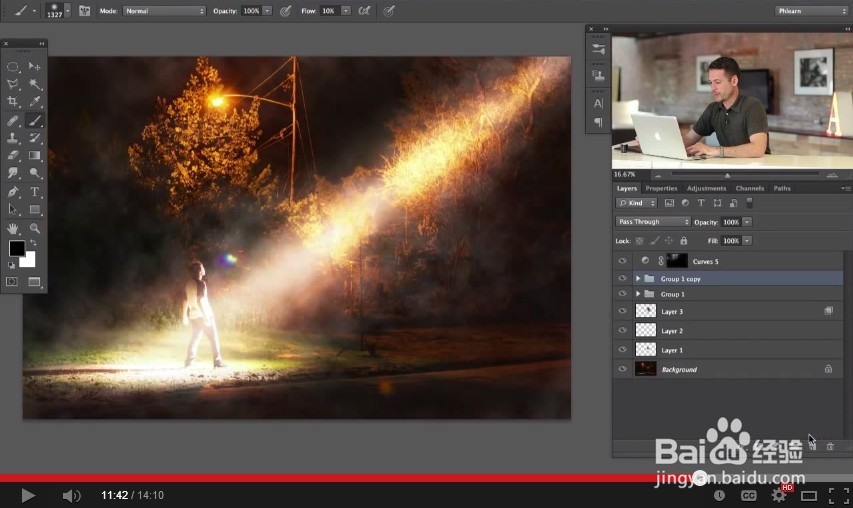The width and height of the screenshot is (853, 508).
Task: Hide the Group 1 layer
Action: (622, 294)
